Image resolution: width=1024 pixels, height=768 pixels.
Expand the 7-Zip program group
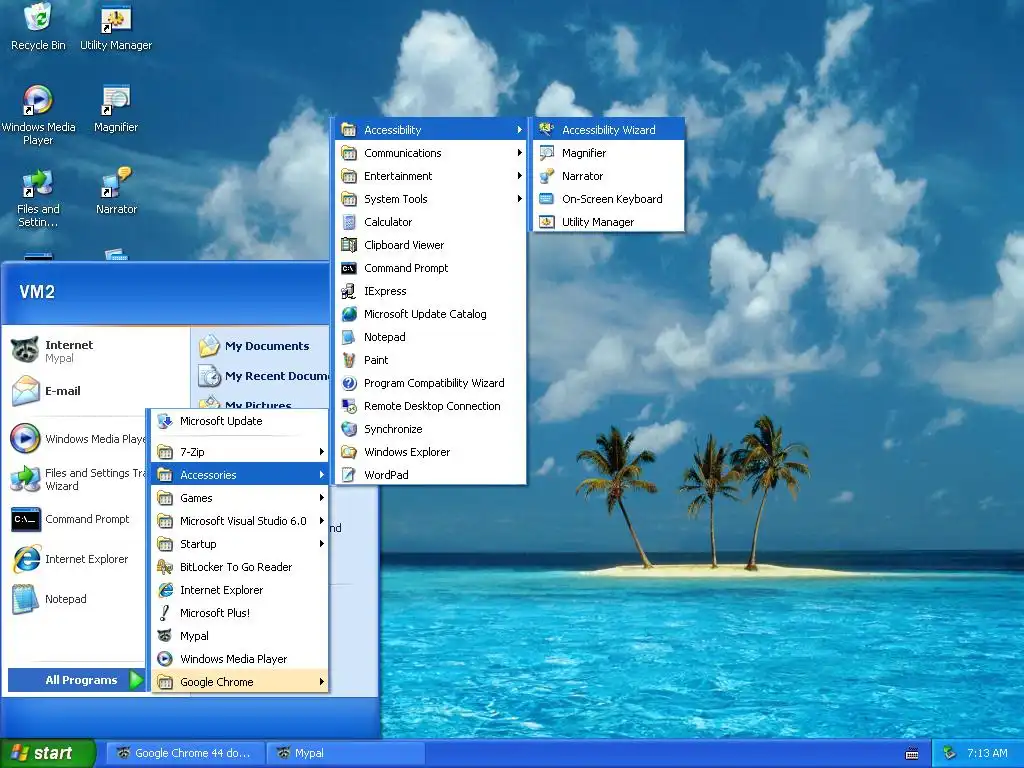240,452
